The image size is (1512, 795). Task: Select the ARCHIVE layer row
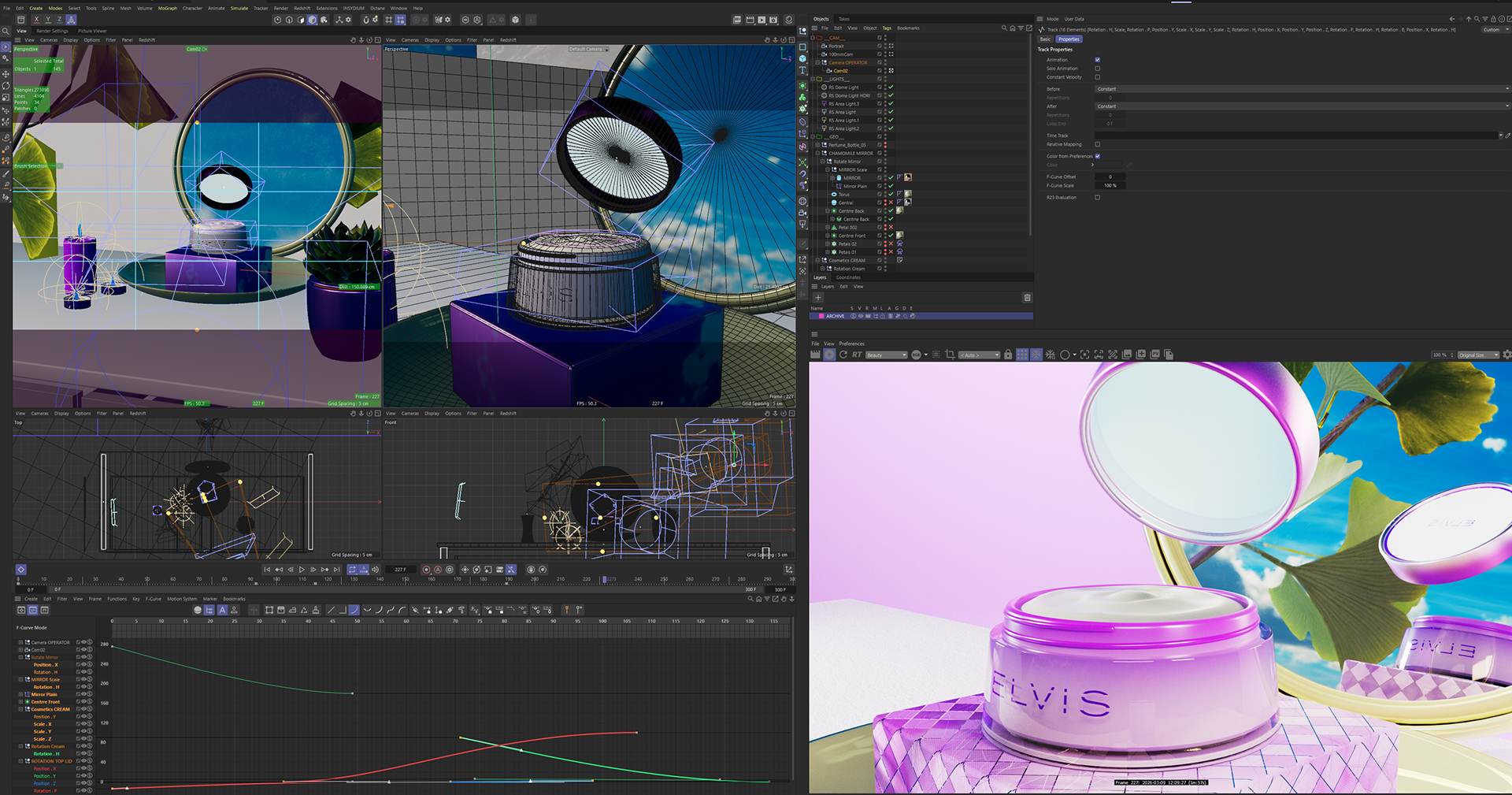pyautogui.click(x=921, y=316)
